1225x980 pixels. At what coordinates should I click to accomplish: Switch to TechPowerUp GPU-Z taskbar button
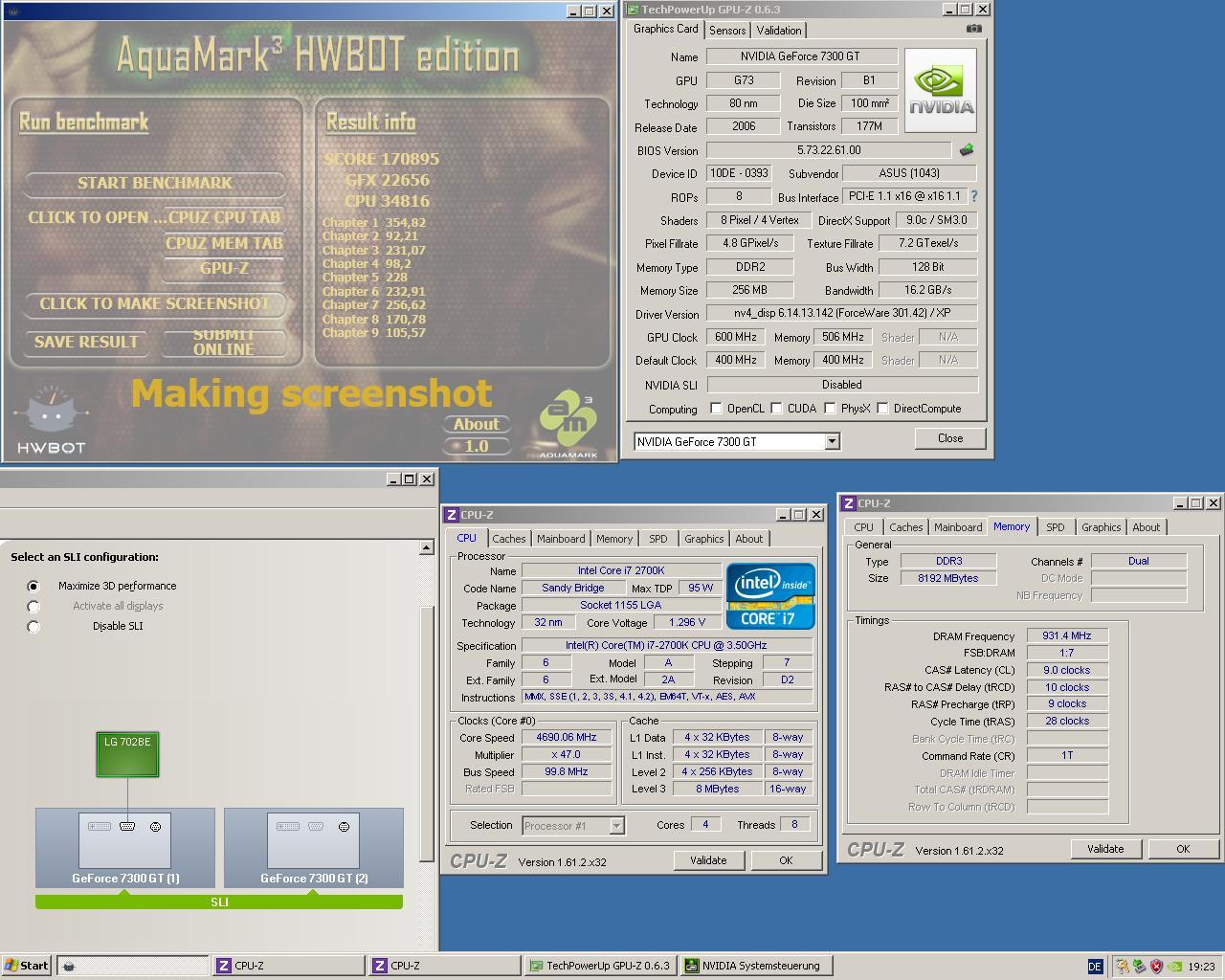pyautogui.click(x=601, y=966)
